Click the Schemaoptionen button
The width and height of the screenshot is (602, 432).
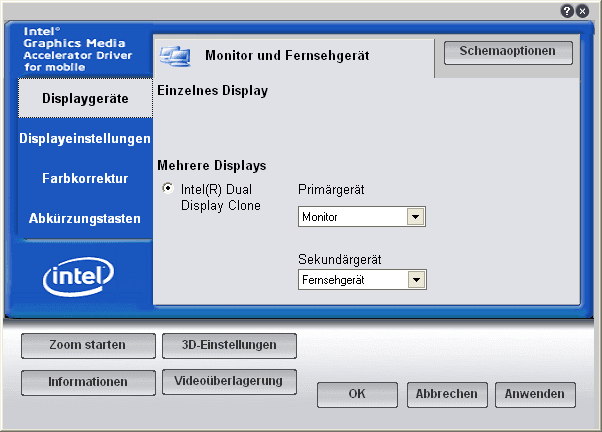(508, 53)
